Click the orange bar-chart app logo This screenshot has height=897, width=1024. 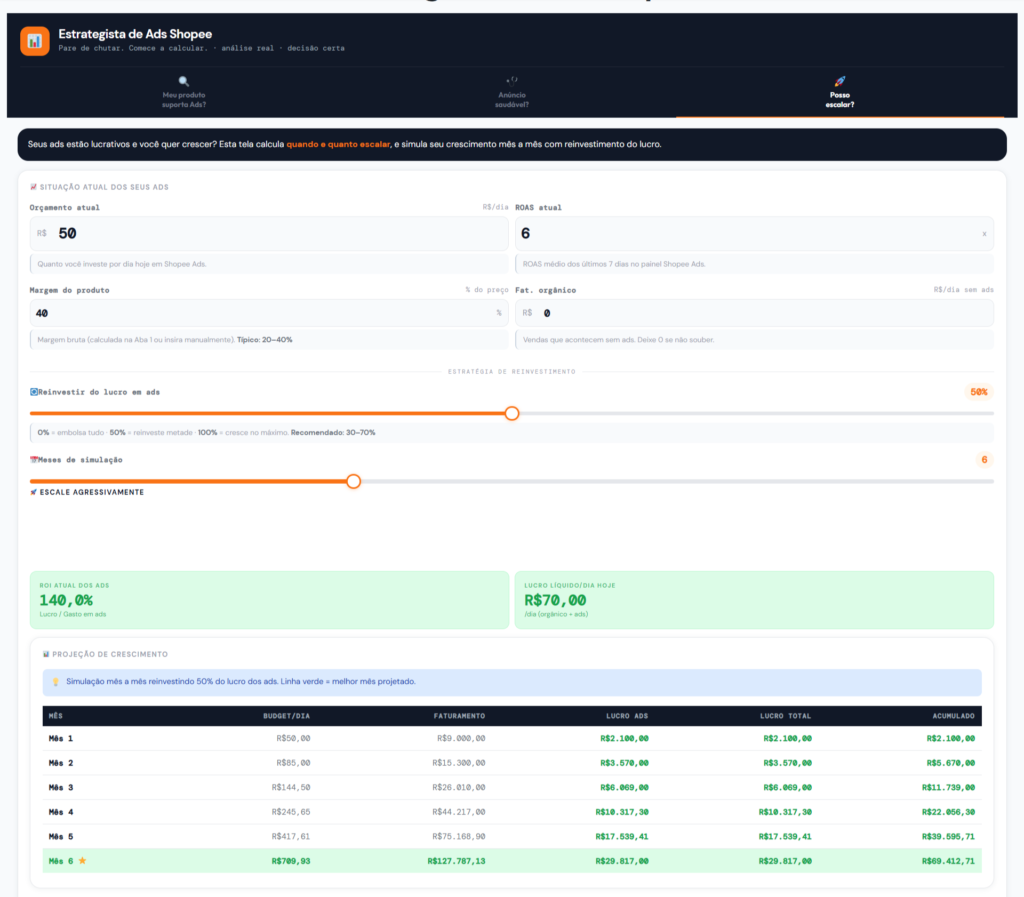click(x=35, y=41)
